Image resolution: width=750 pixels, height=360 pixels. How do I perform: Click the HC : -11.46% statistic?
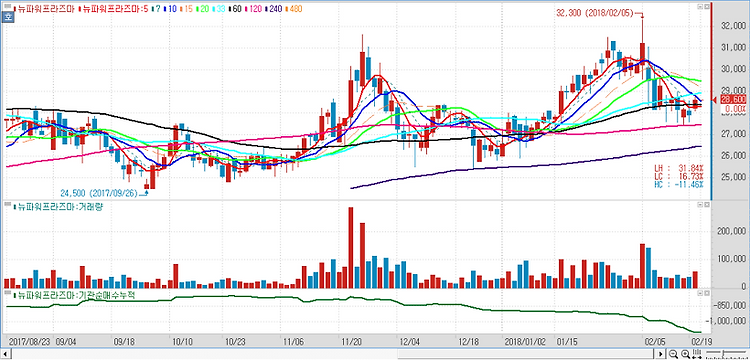point(679,184)
